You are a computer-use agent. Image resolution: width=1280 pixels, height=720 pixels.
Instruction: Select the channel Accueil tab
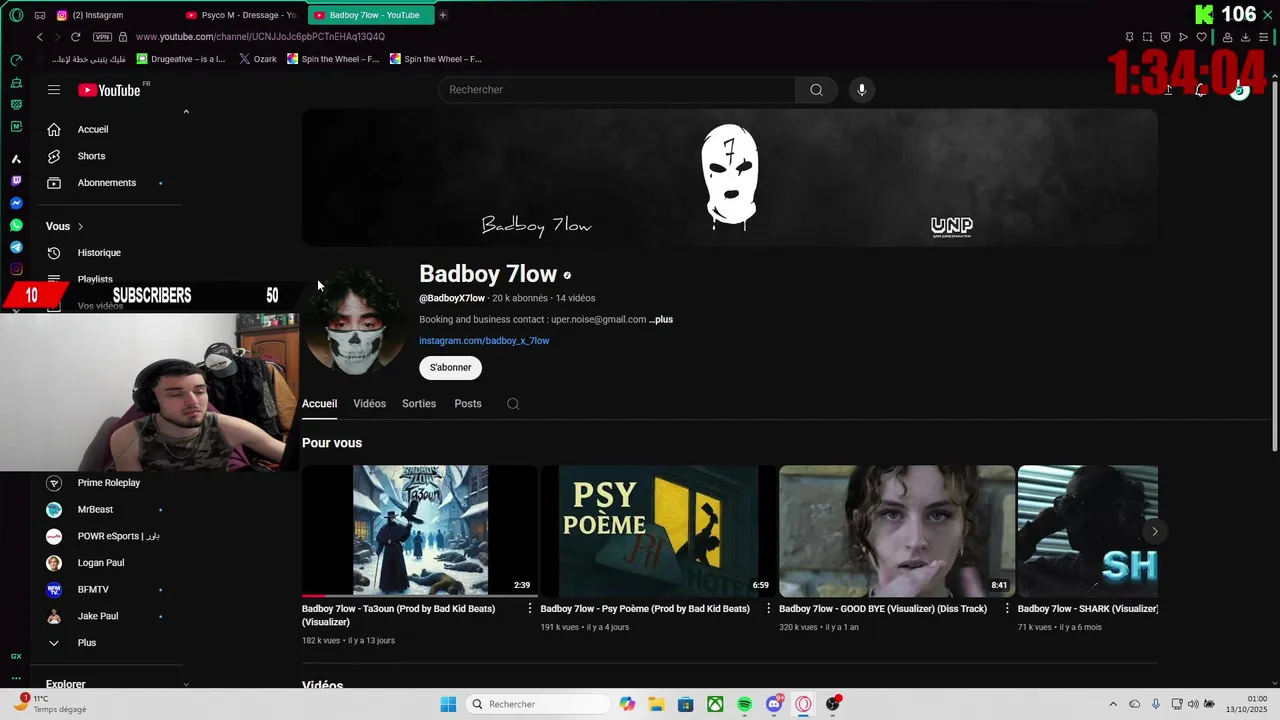319,404
